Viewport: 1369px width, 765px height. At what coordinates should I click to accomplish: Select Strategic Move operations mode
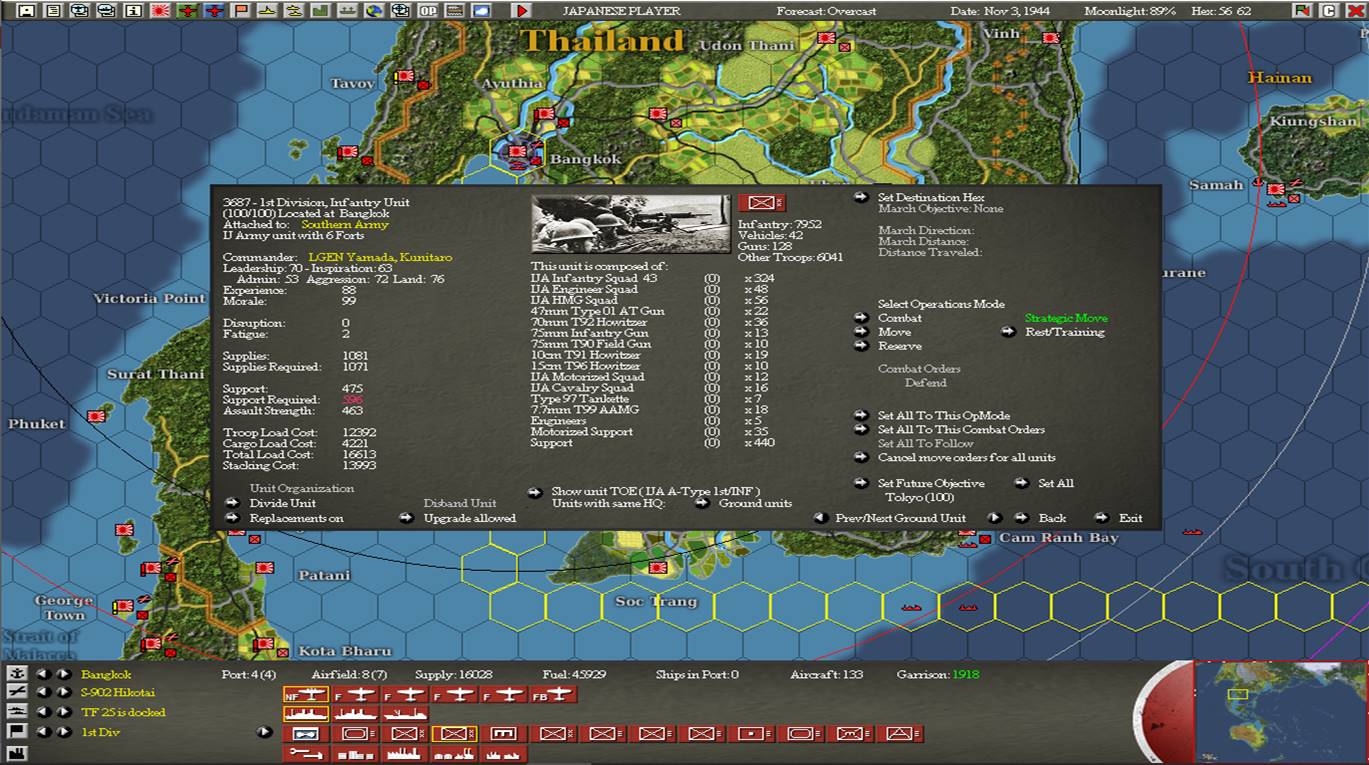click(1066, 318)
